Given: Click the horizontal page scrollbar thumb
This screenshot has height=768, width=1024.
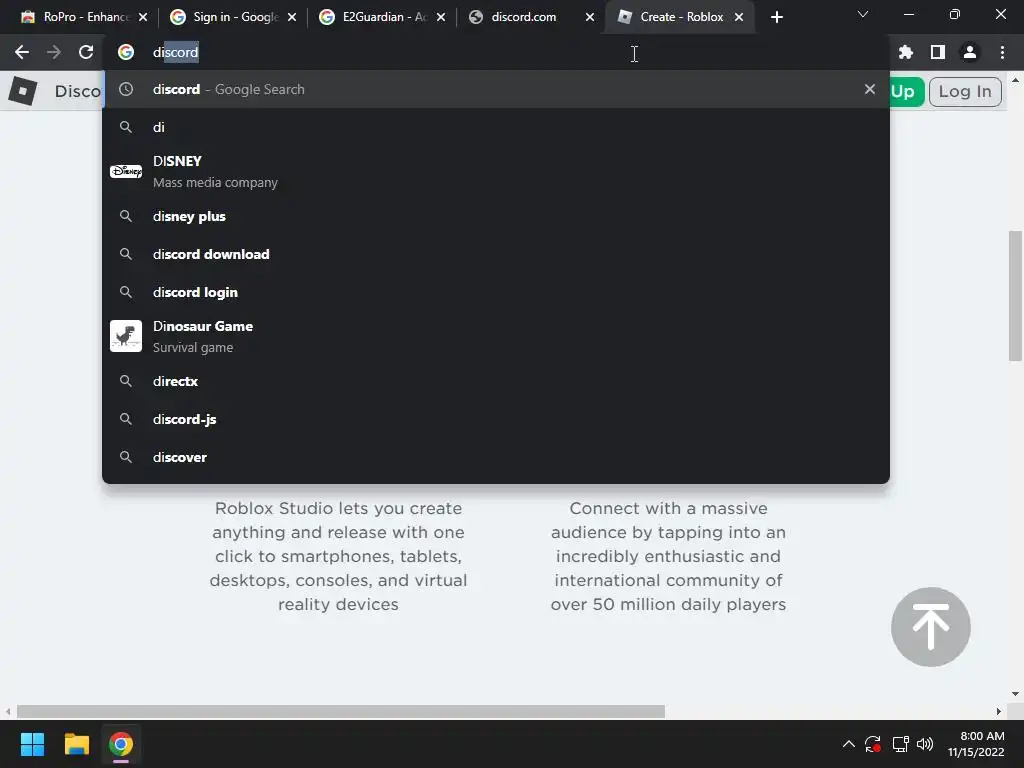Looking at the screenshot, I should point(340,711).
